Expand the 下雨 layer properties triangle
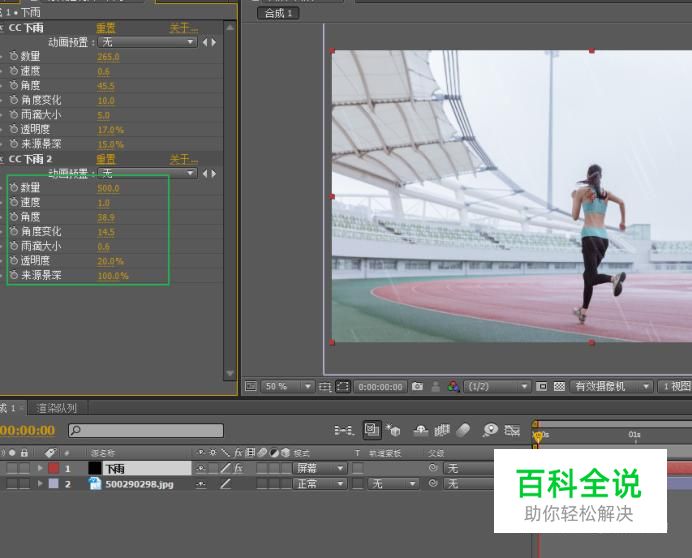 [x=41, y=468]
